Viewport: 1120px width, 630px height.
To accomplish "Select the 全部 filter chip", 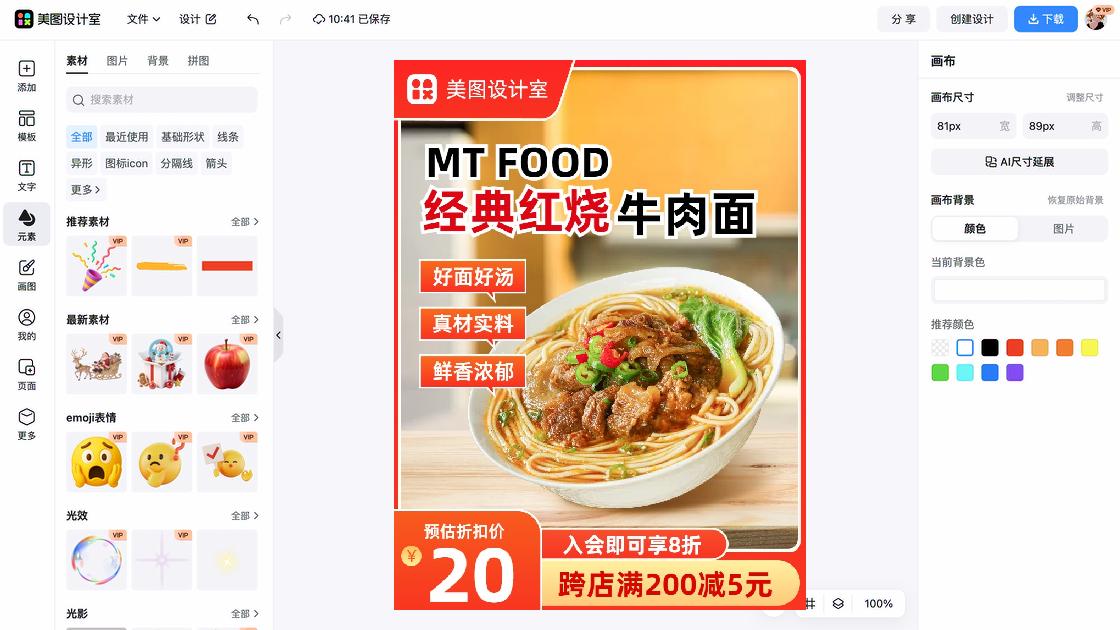I will pyautogui.click(x=81, y=136).
